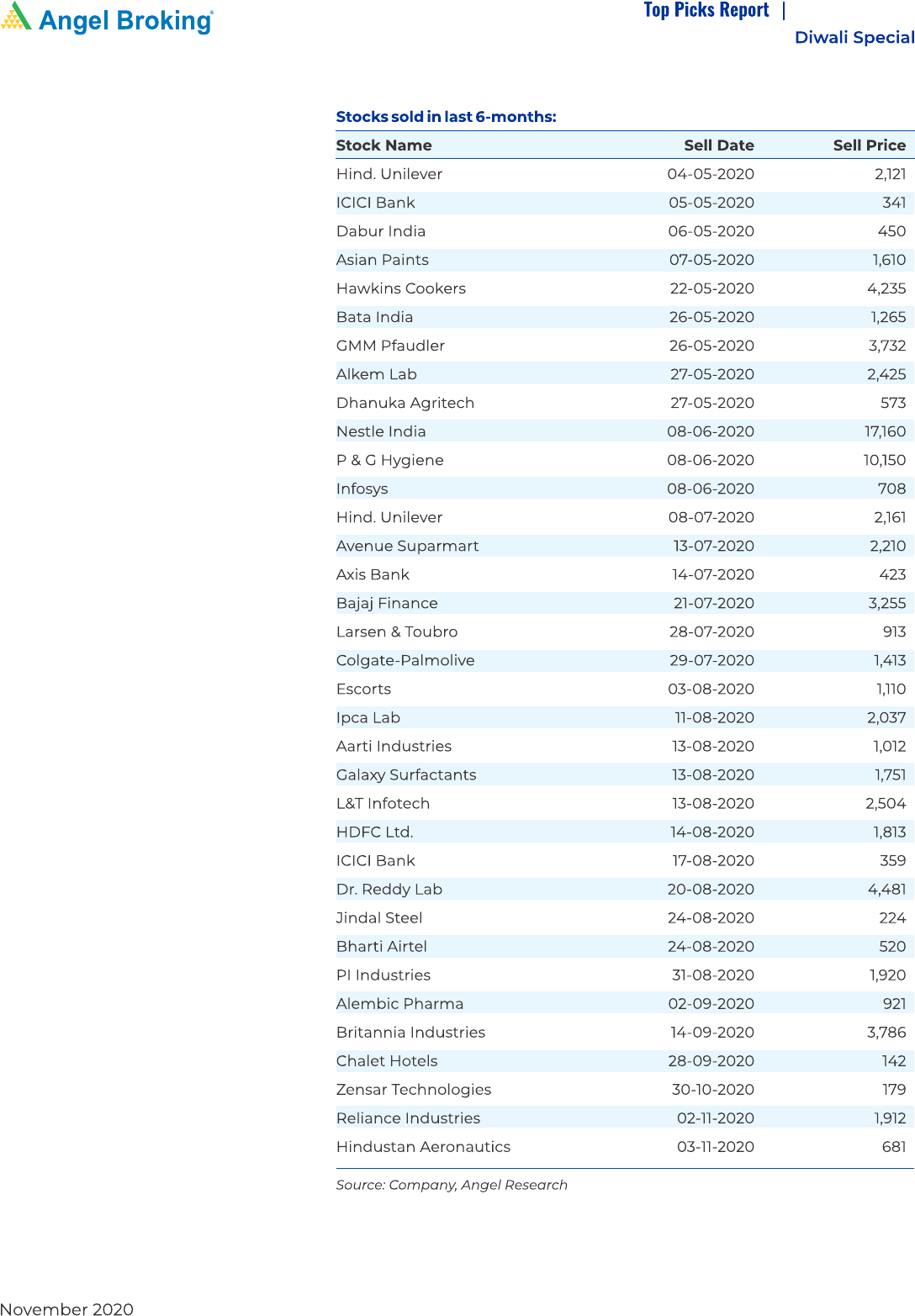Click the Sell Date column header

[718, 145]
